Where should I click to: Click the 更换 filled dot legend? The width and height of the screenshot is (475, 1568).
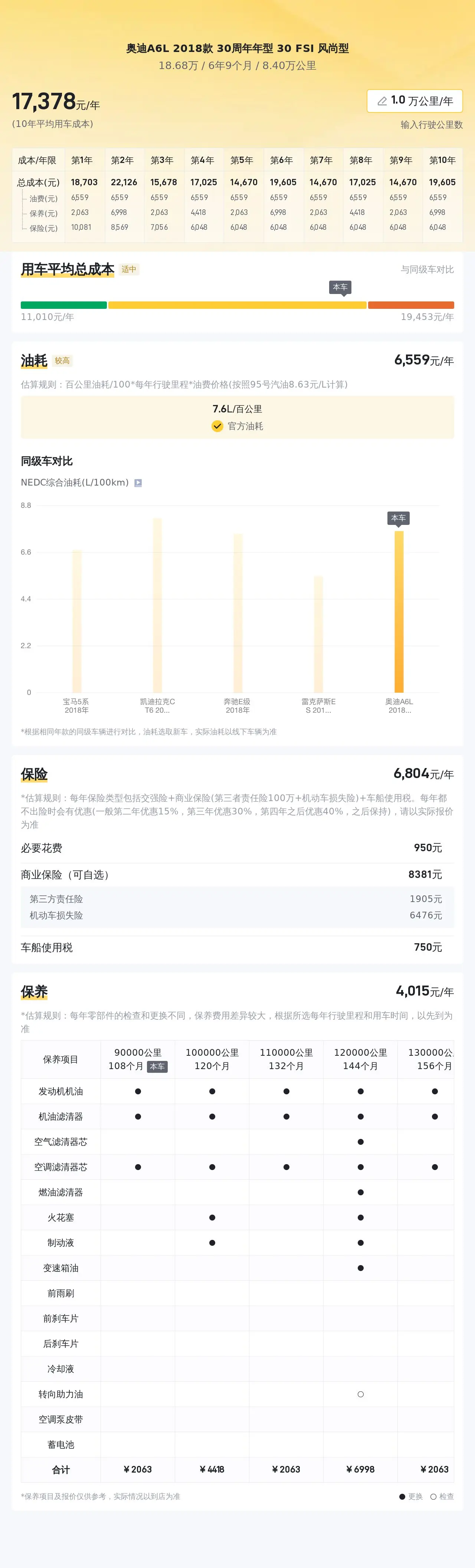click(402, 1497)
